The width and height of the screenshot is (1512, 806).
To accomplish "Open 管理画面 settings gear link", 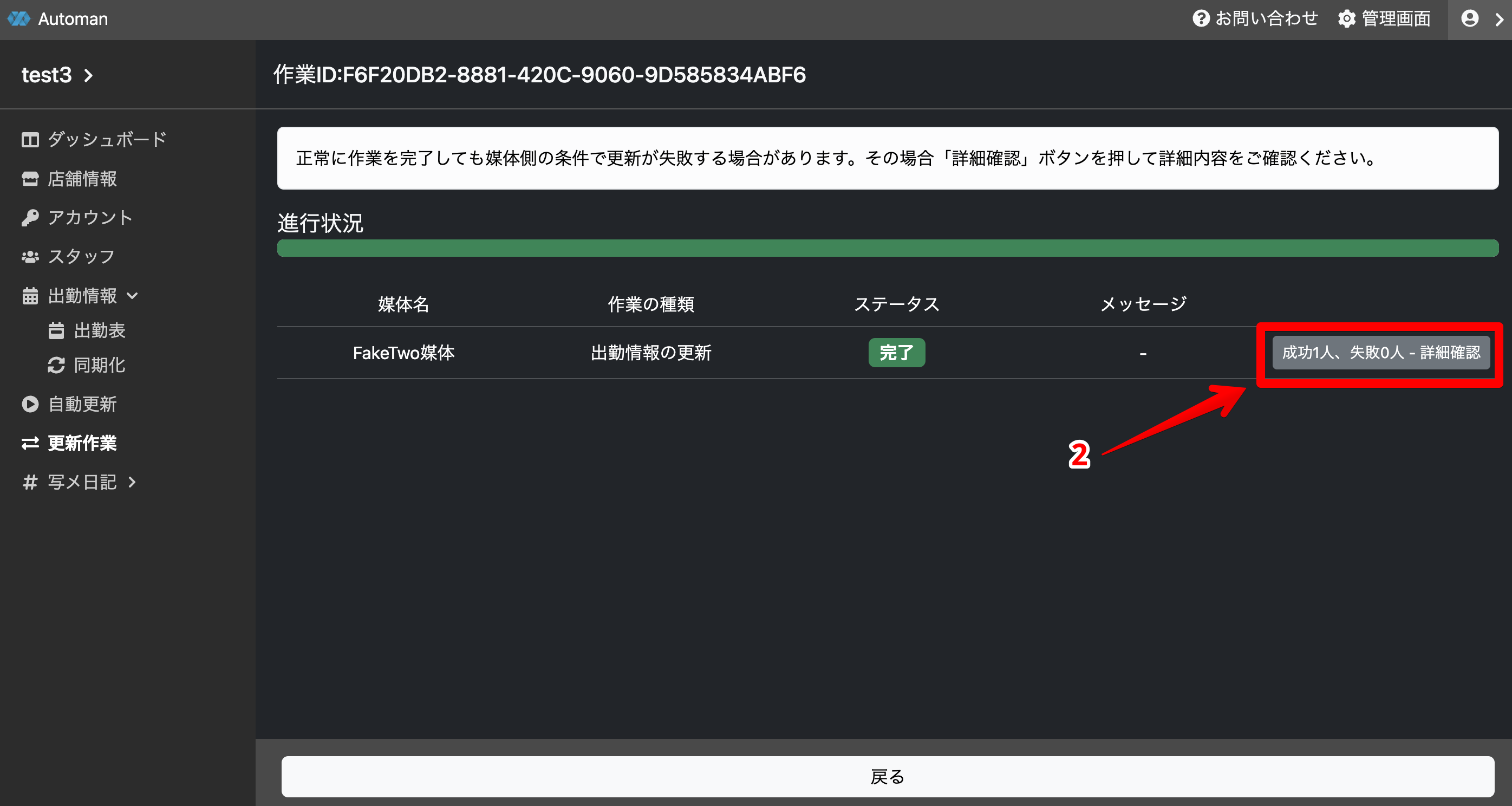I will coord(1384,19).
